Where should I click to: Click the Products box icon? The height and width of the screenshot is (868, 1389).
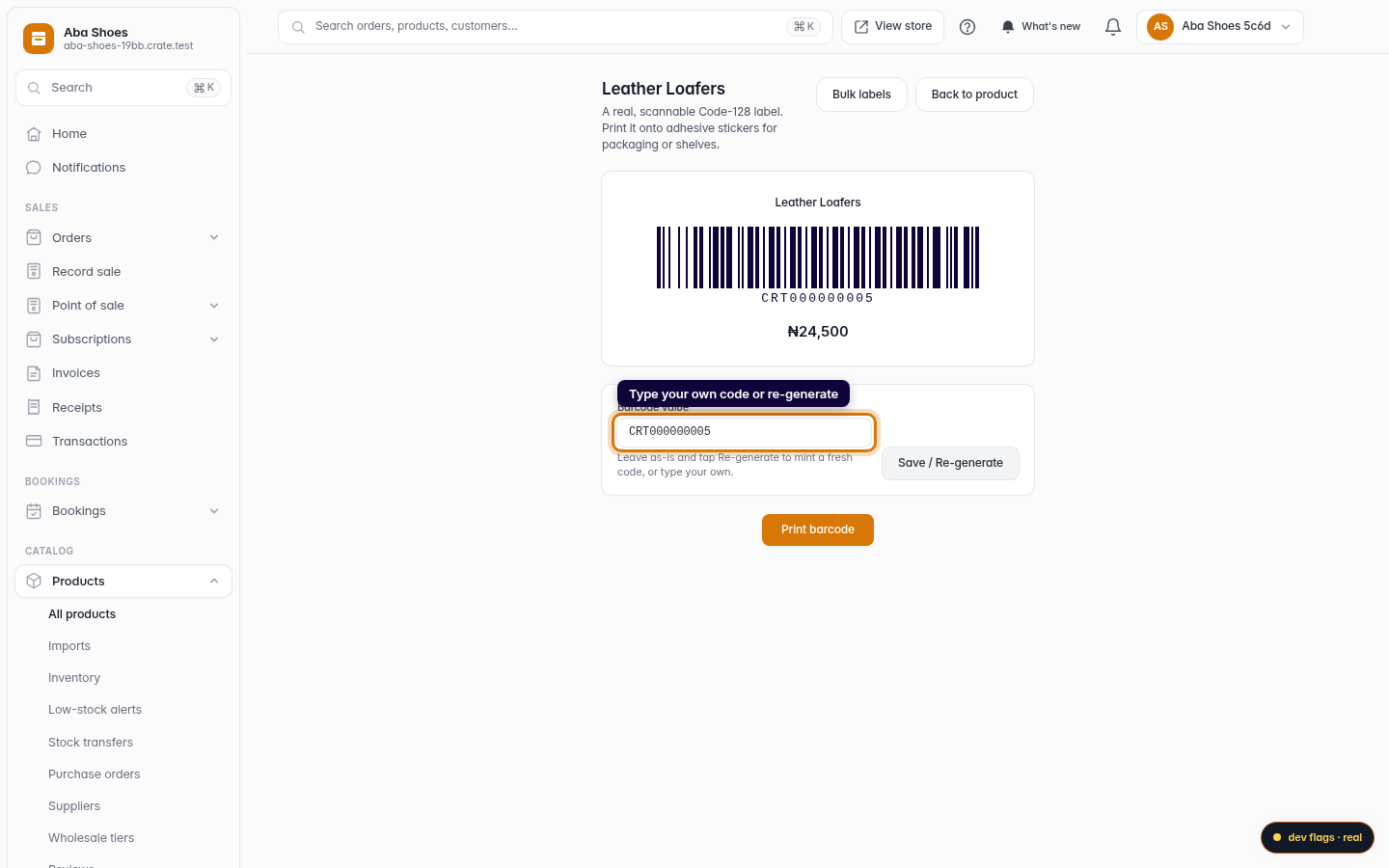coord(34,581)
